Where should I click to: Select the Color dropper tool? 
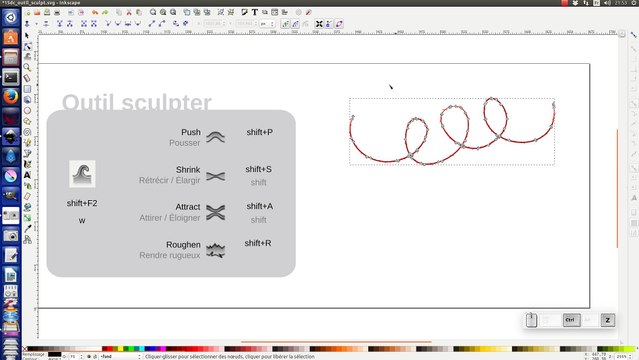(x=27, y=229)
